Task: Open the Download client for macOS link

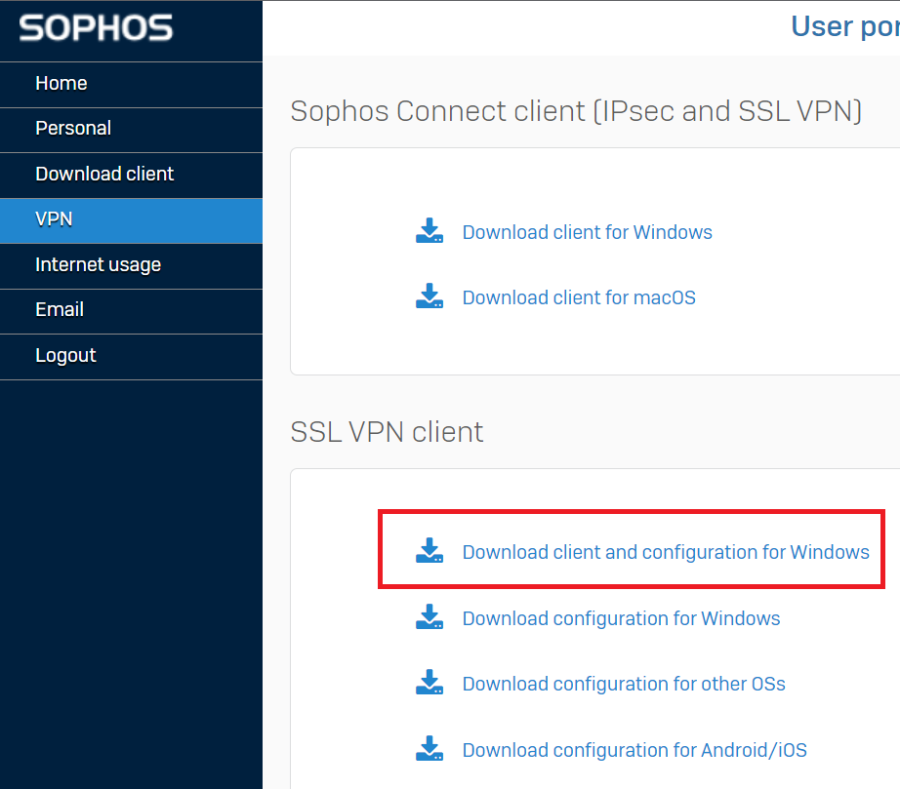Action: (579, 297)
